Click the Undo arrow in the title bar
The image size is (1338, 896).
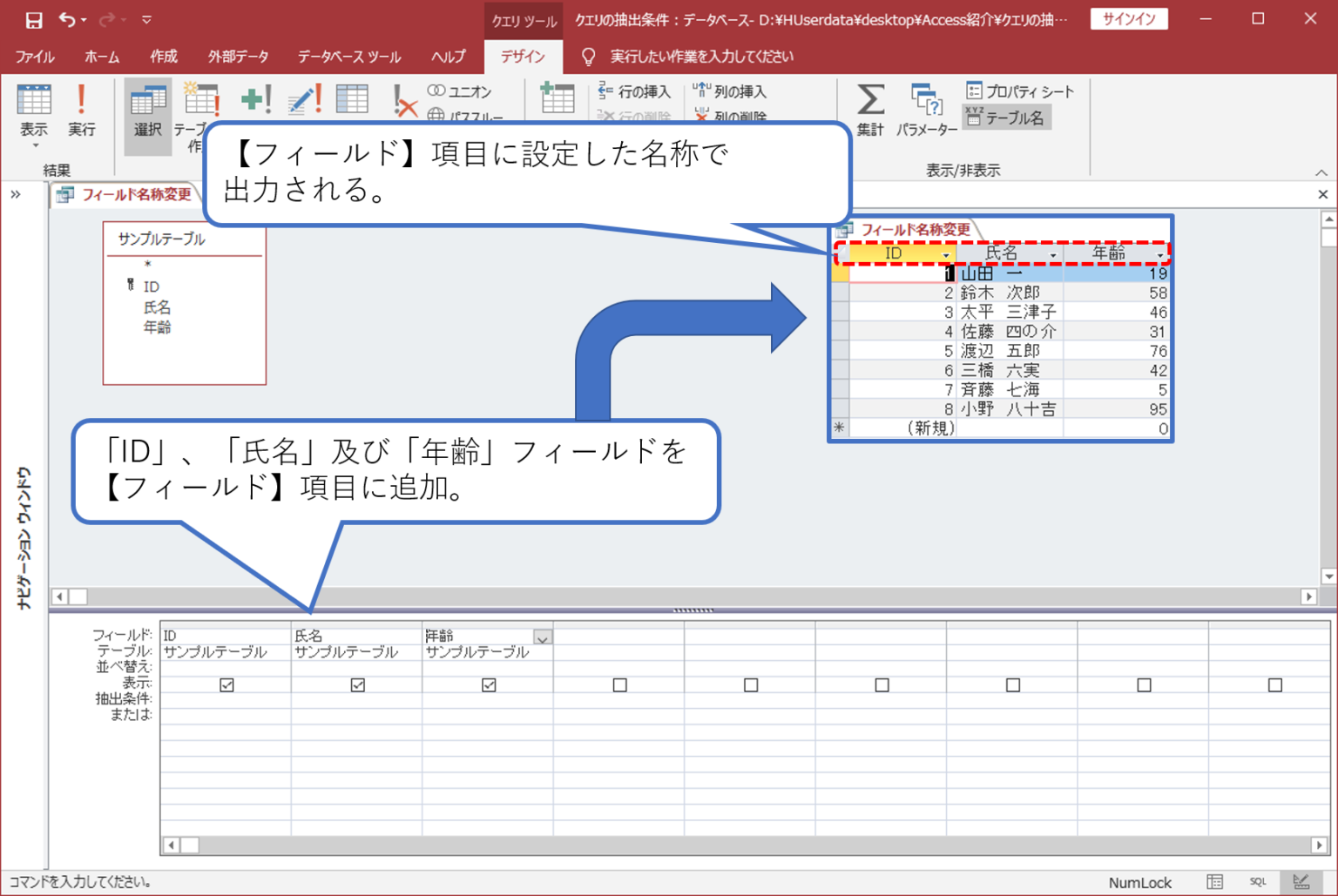pos(66,19)
